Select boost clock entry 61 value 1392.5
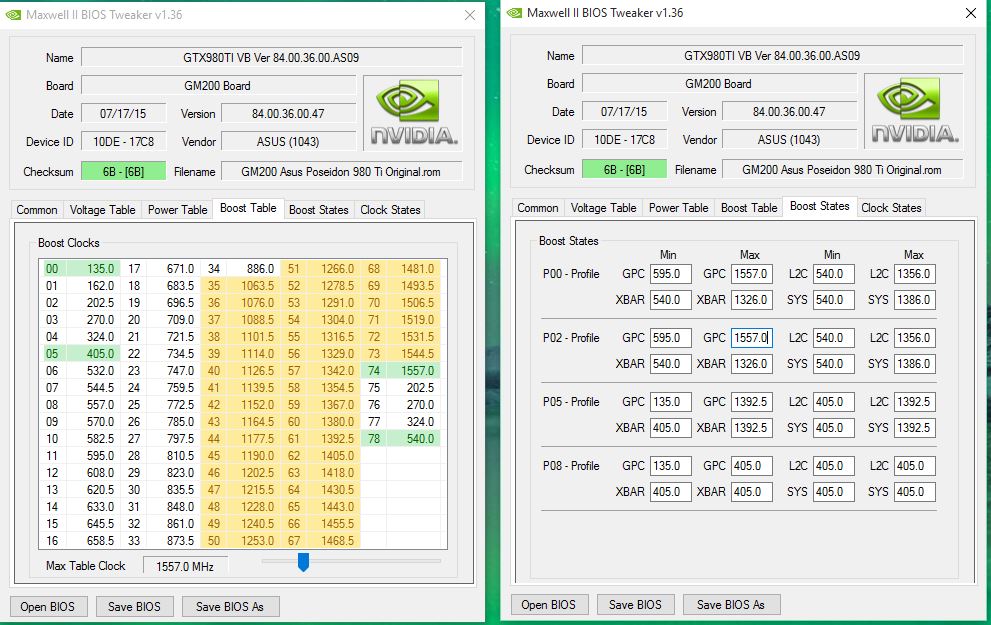Screen dimensions: 991x625 tap(333, 439)
